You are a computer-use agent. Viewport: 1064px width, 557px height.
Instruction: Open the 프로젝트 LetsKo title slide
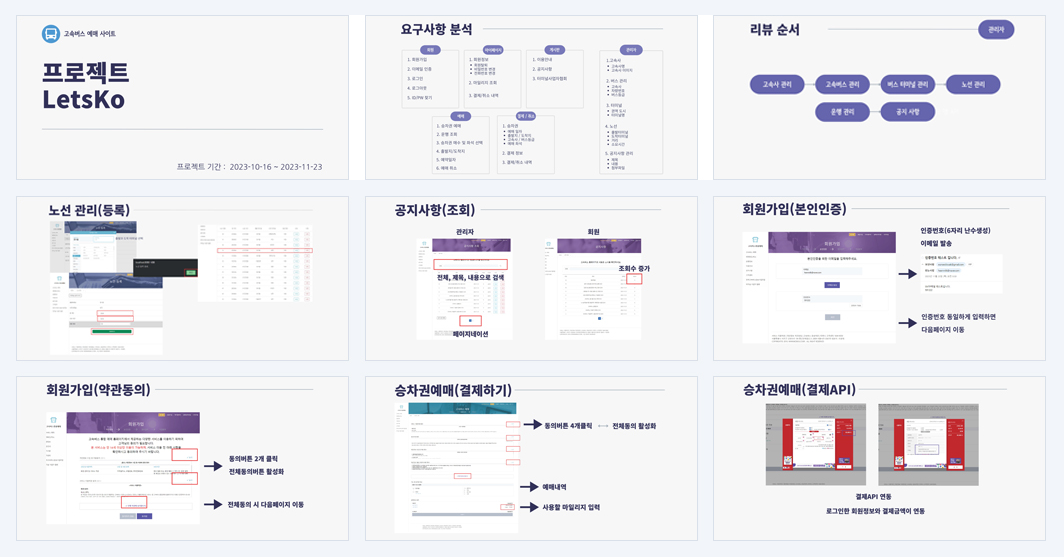pyautogui.click(x=183, y=98)
